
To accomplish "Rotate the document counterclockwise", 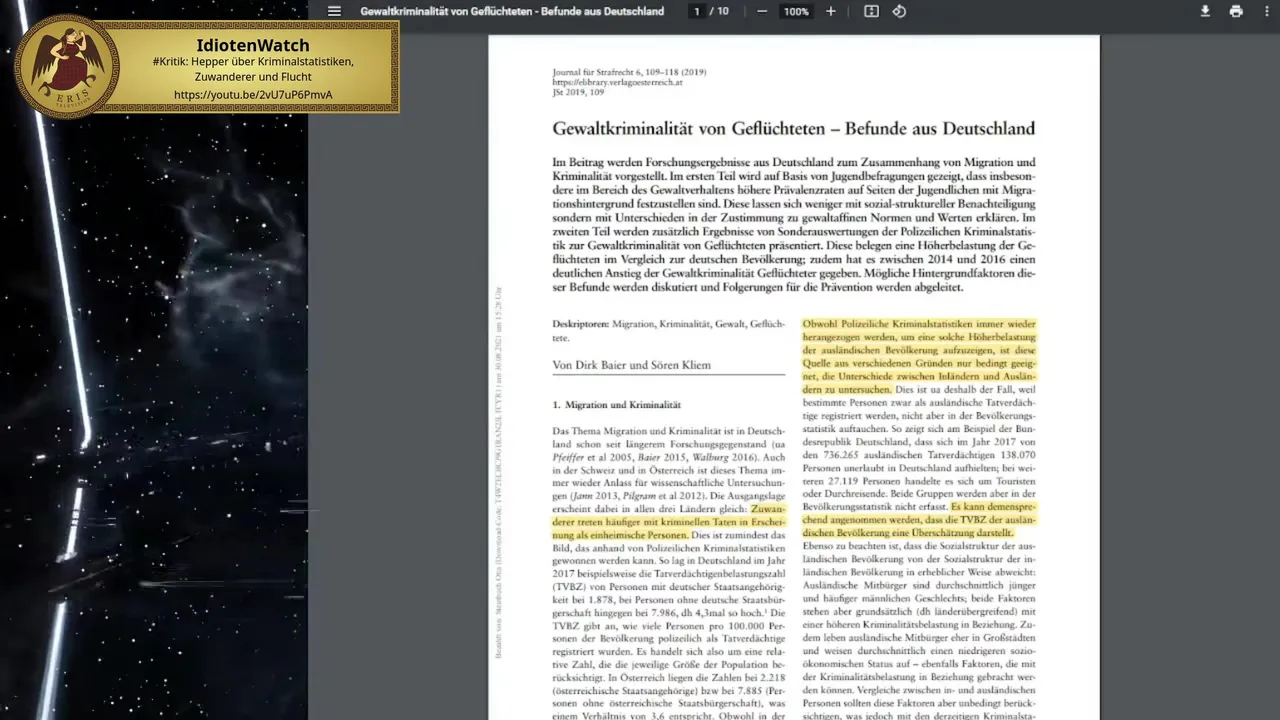I will [899, 12].
